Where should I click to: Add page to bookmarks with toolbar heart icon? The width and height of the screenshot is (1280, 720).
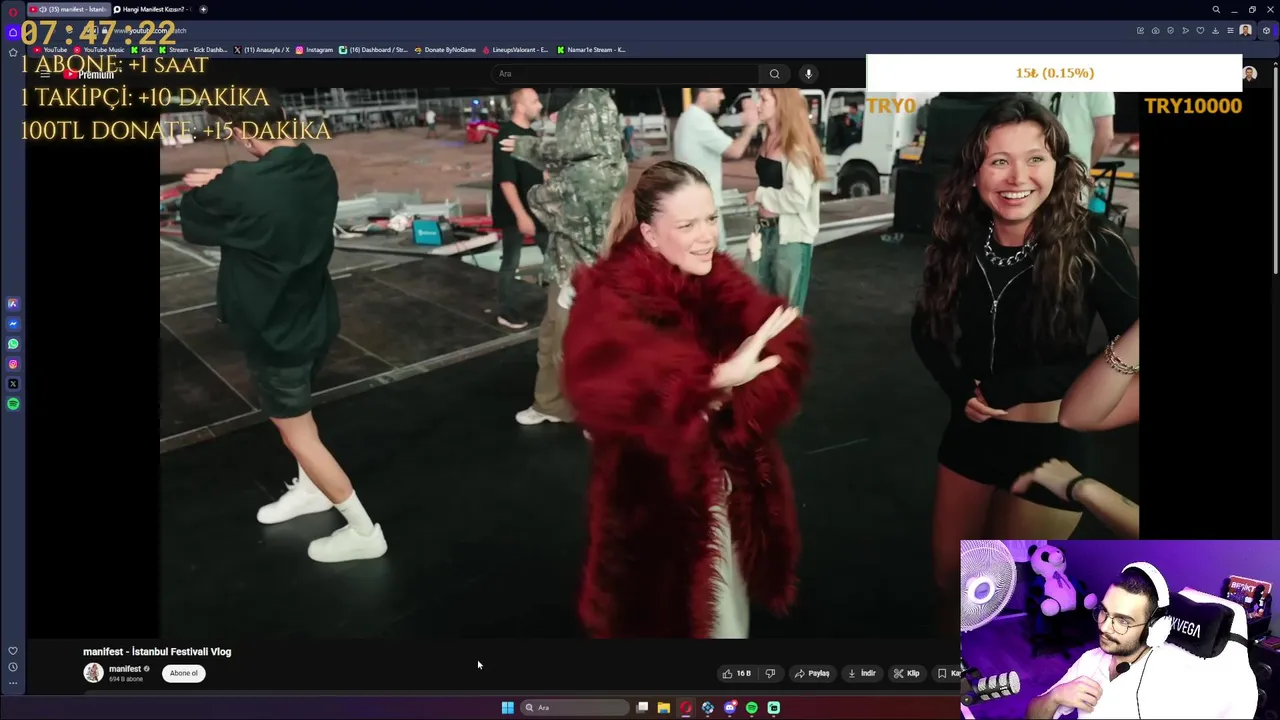[x=1200, y=31]
